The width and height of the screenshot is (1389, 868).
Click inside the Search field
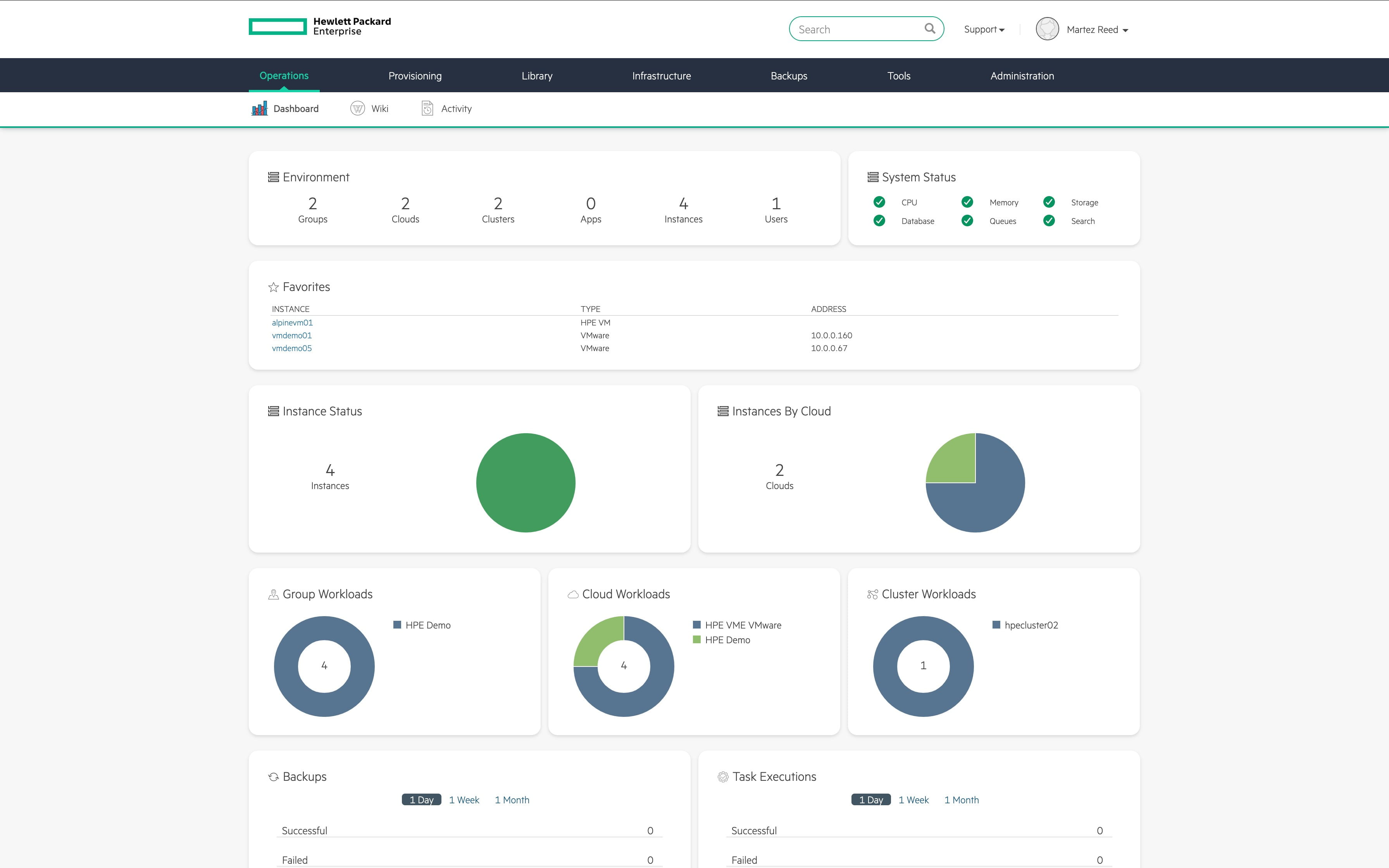tap(855, 29)
